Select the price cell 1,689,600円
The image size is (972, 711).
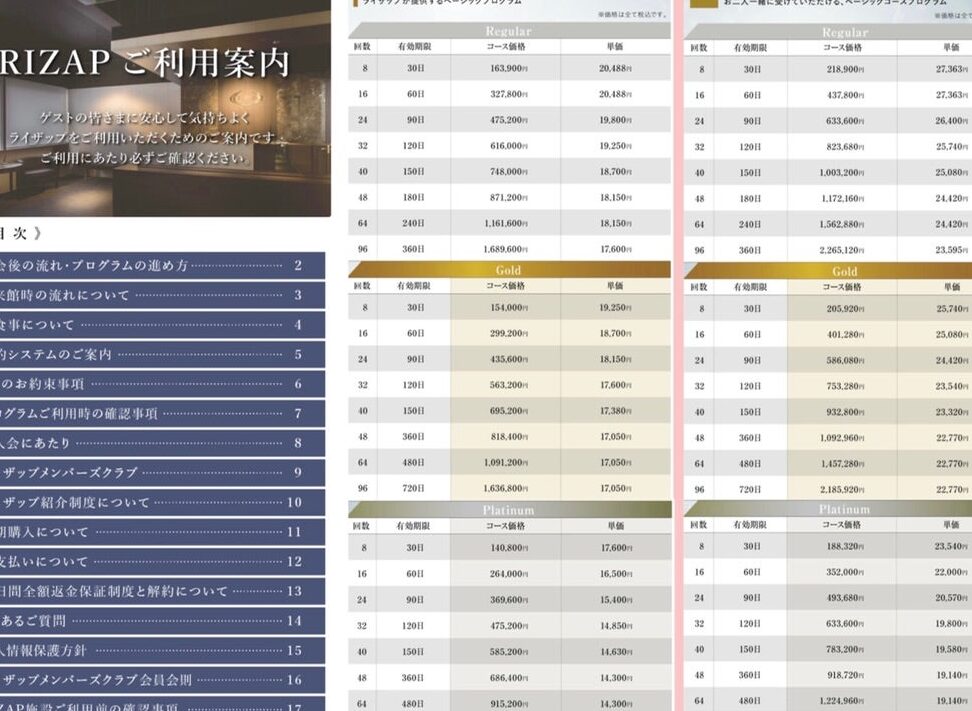[506, 249]
